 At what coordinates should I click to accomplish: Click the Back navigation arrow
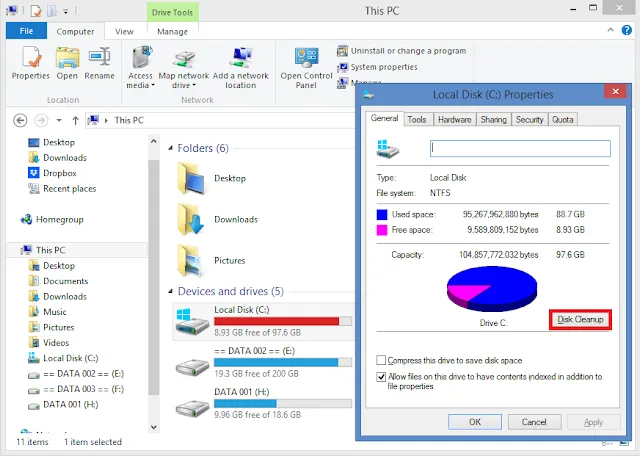(x=20, y=120)
